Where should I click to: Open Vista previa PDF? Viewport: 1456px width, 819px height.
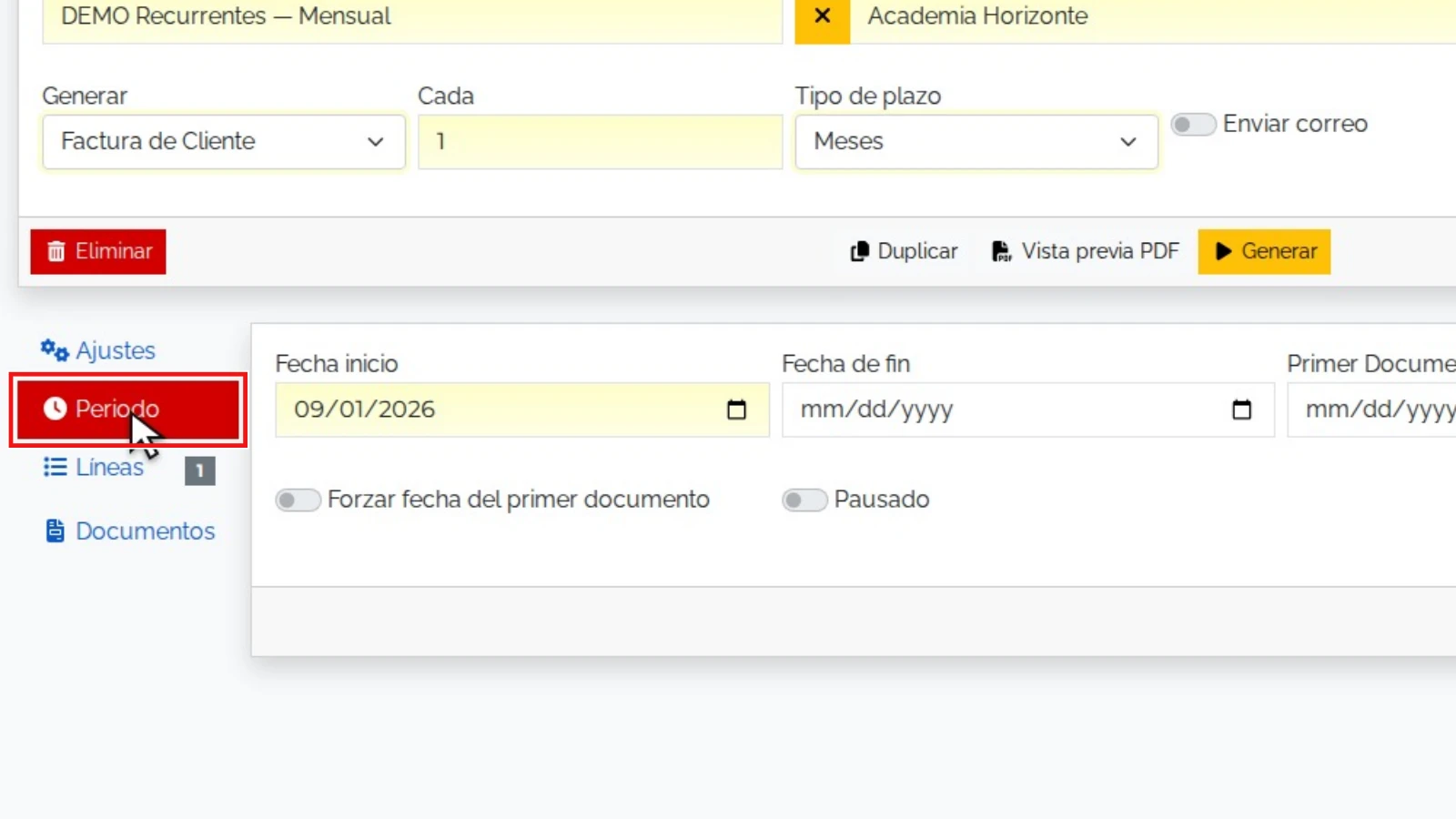click(x=1085, y=252)
